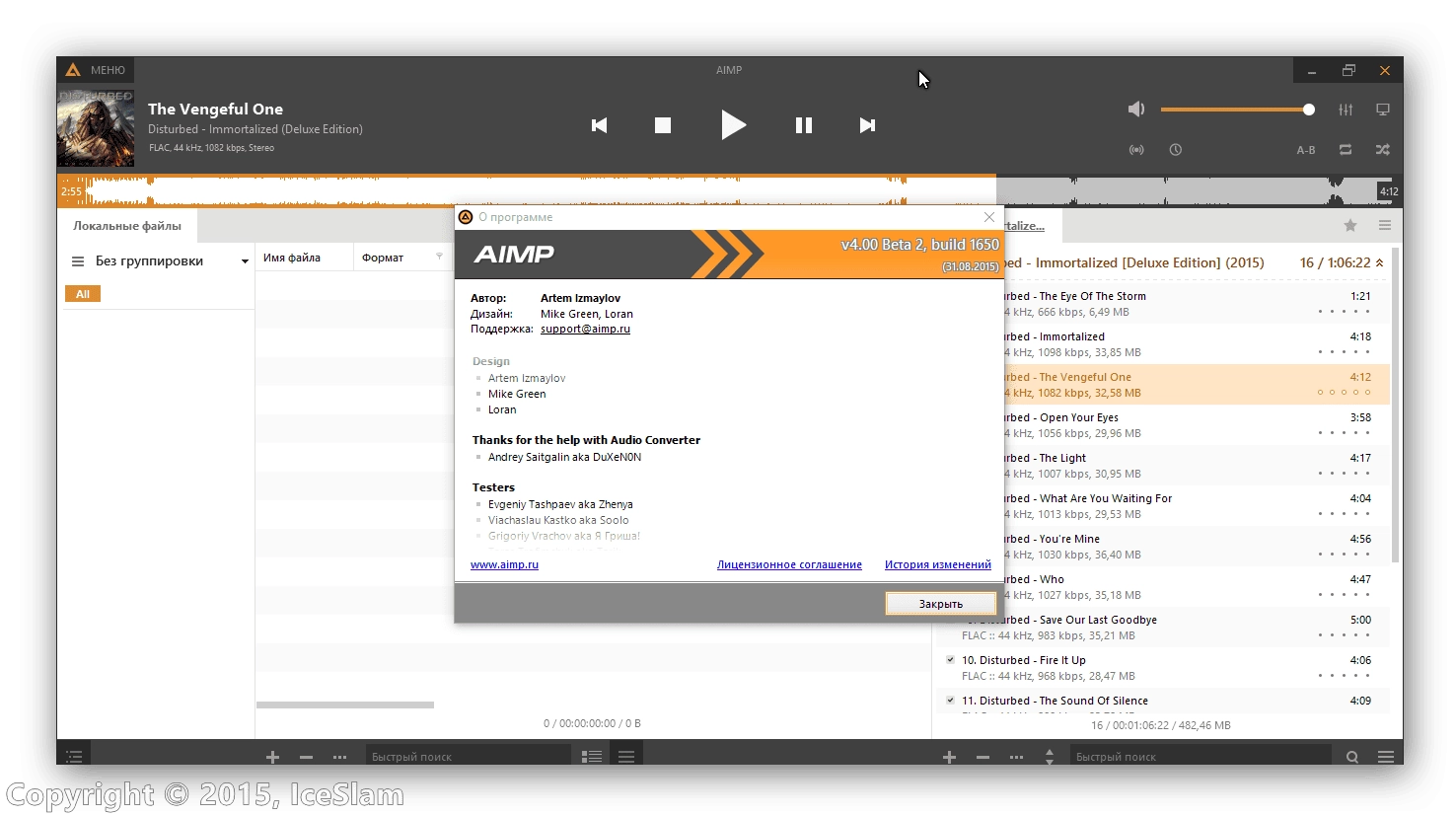Pause the current track
The width and height of the screenshot is (1456, 816).
point(804,125)
